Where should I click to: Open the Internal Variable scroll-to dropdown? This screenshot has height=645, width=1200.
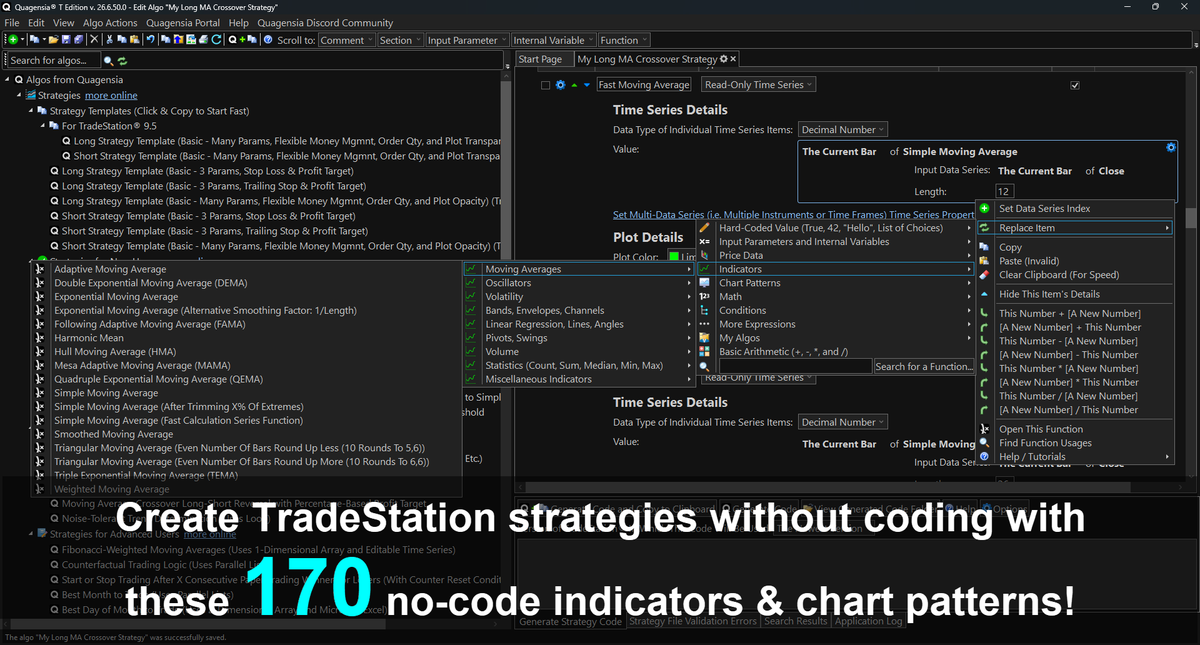click(x=553, y=40)
